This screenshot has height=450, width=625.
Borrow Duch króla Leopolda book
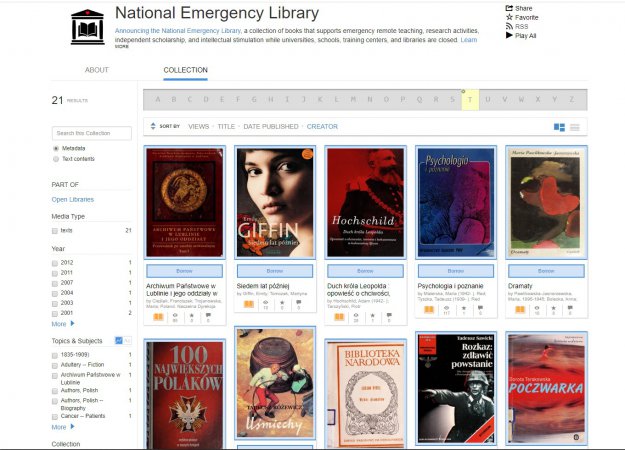coord(365,271)
